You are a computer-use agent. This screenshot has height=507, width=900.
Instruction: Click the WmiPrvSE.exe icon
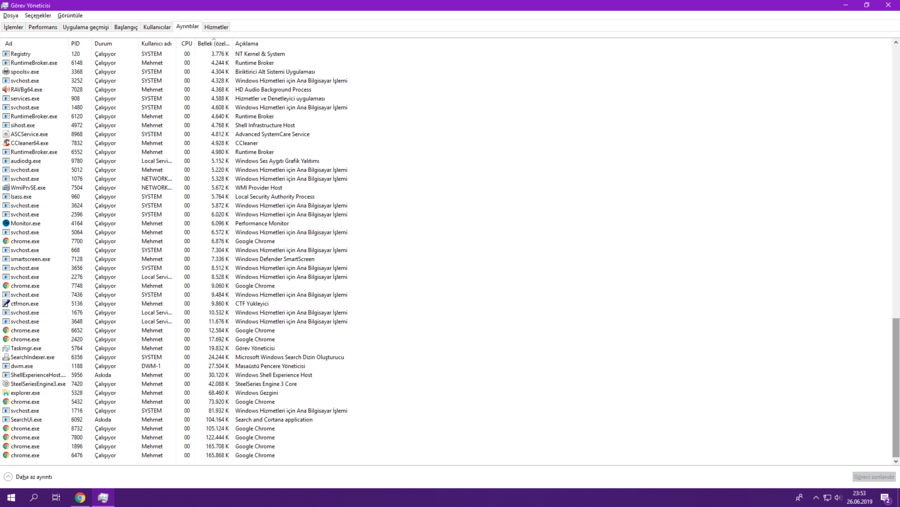pos(6,188)
